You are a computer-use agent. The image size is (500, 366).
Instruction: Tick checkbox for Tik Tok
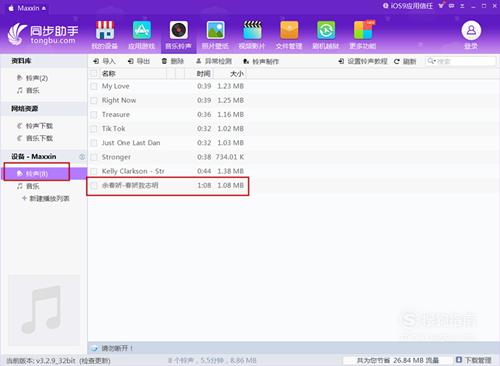[94, 129]
